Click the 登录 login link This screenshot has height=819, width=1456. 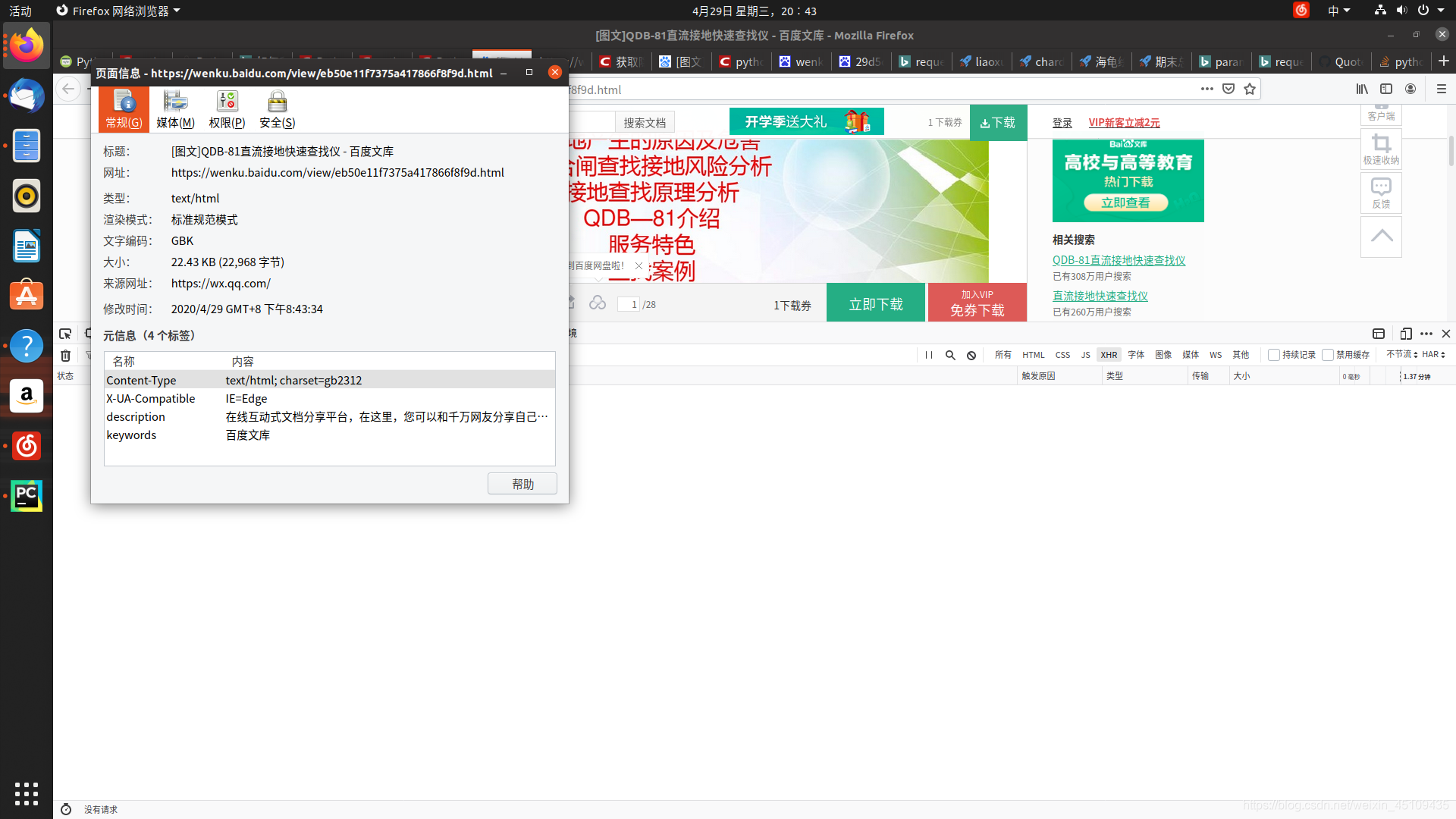click(1062, 123)
